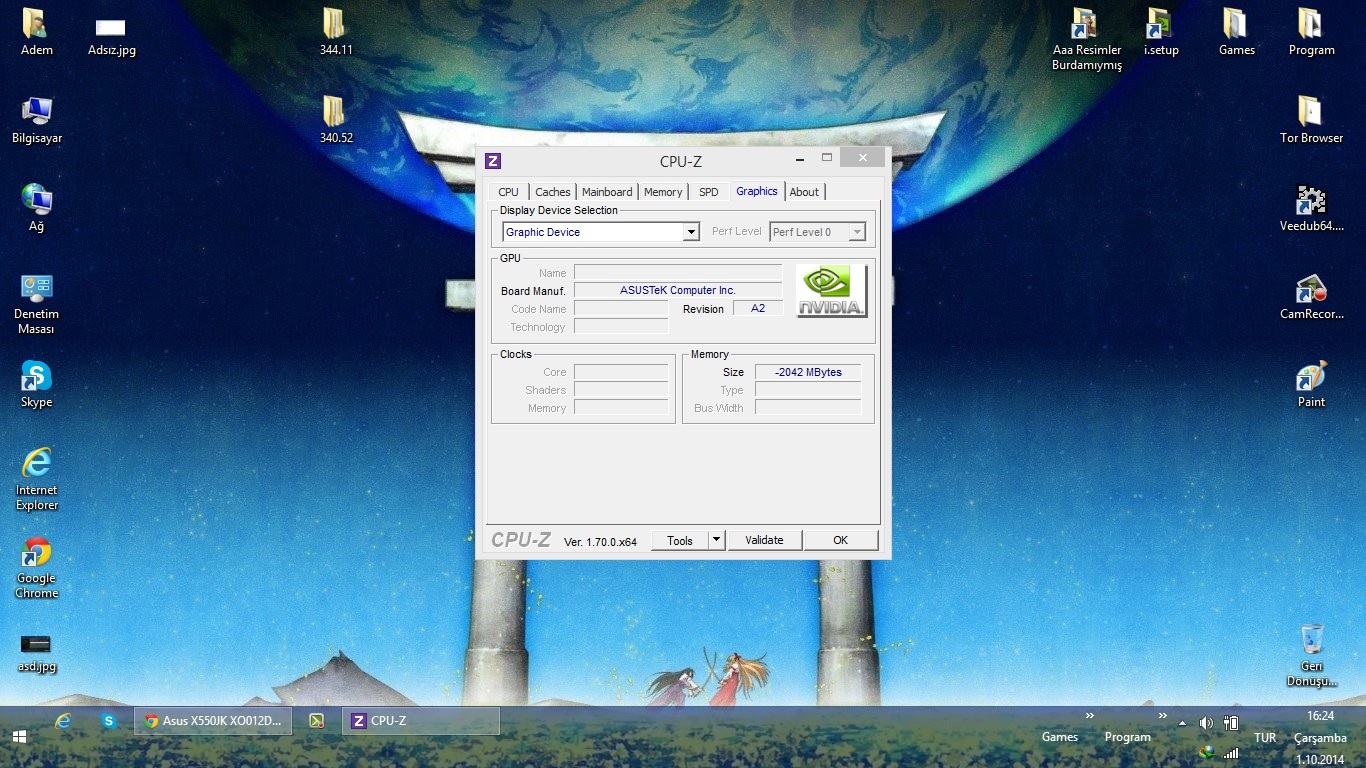Click the Program toolbar label
1366x768 pixels.
point(1128,737)
